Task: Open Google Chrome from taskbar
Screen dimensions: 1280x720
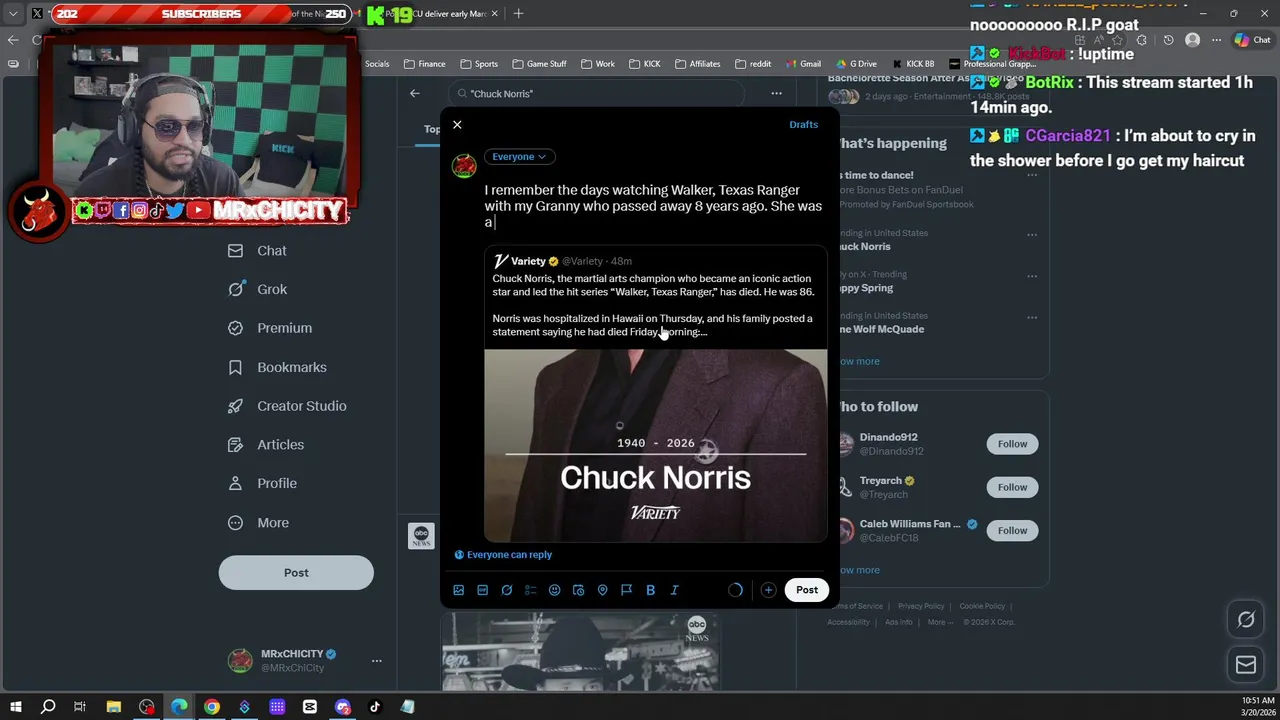Action: click(x=212, y=707)
